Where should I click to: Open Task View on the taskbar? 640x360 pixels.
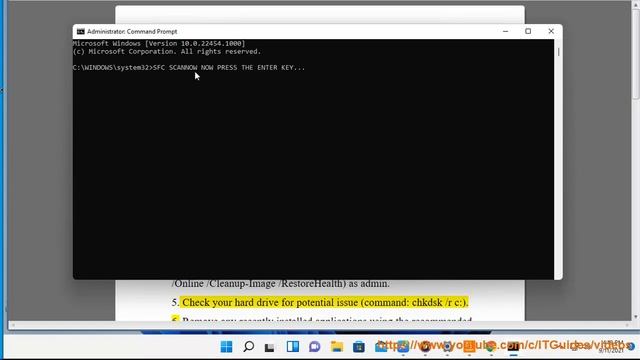tap(270, 347)
